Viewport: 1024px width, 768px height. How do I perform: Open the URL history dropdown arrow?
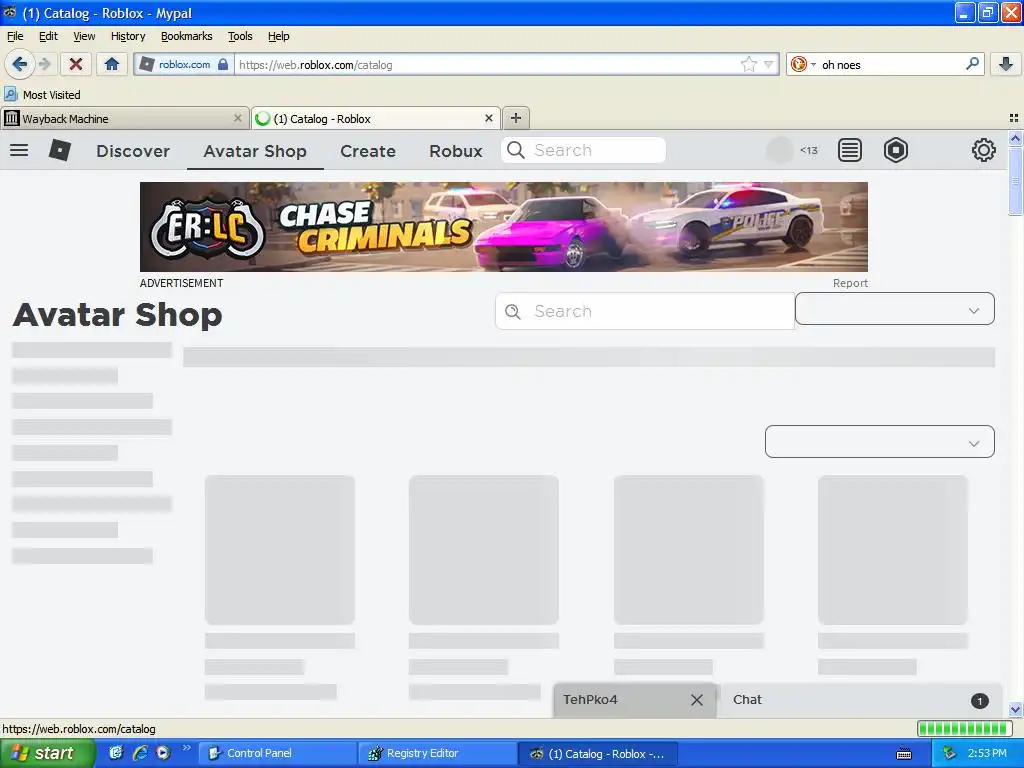(x=769, y=64)
